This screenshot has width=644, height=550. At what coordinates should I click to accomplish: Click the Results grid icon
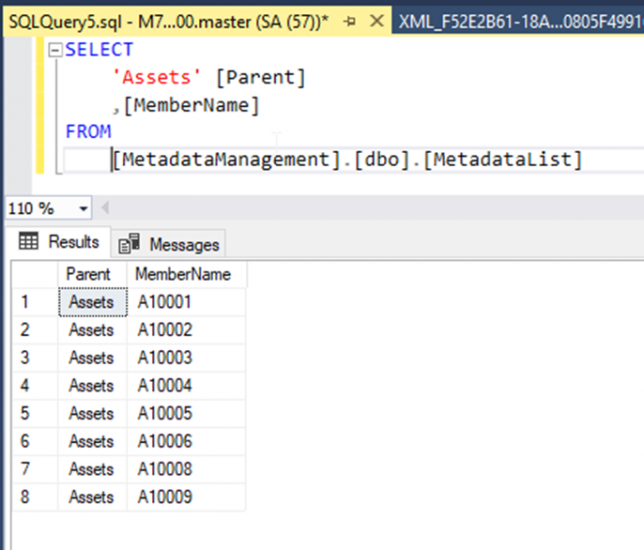click(x=29, y=242)
